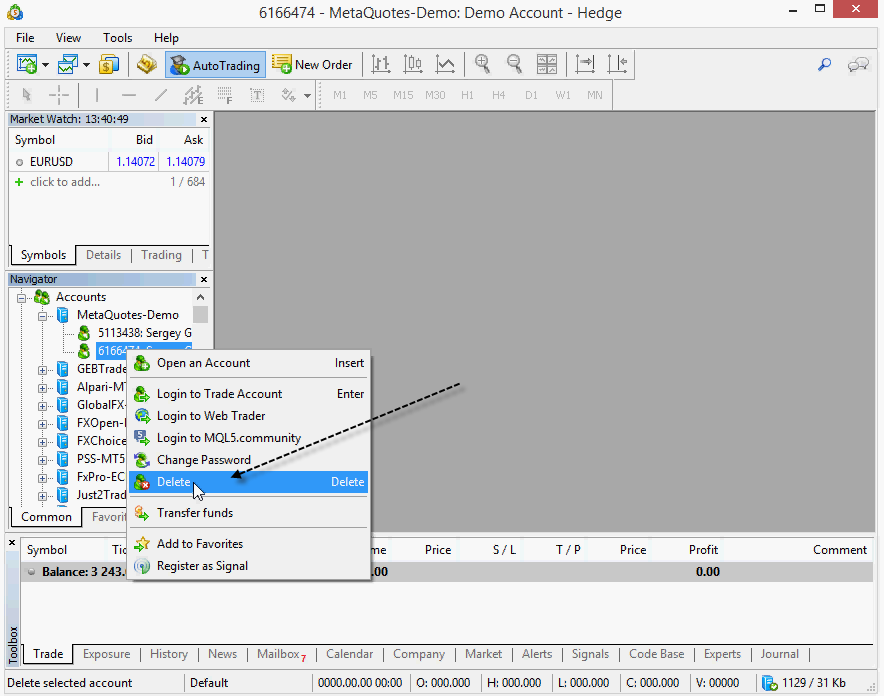
Task: Toggle the AutoTrading button
Action: pos(215,65)
